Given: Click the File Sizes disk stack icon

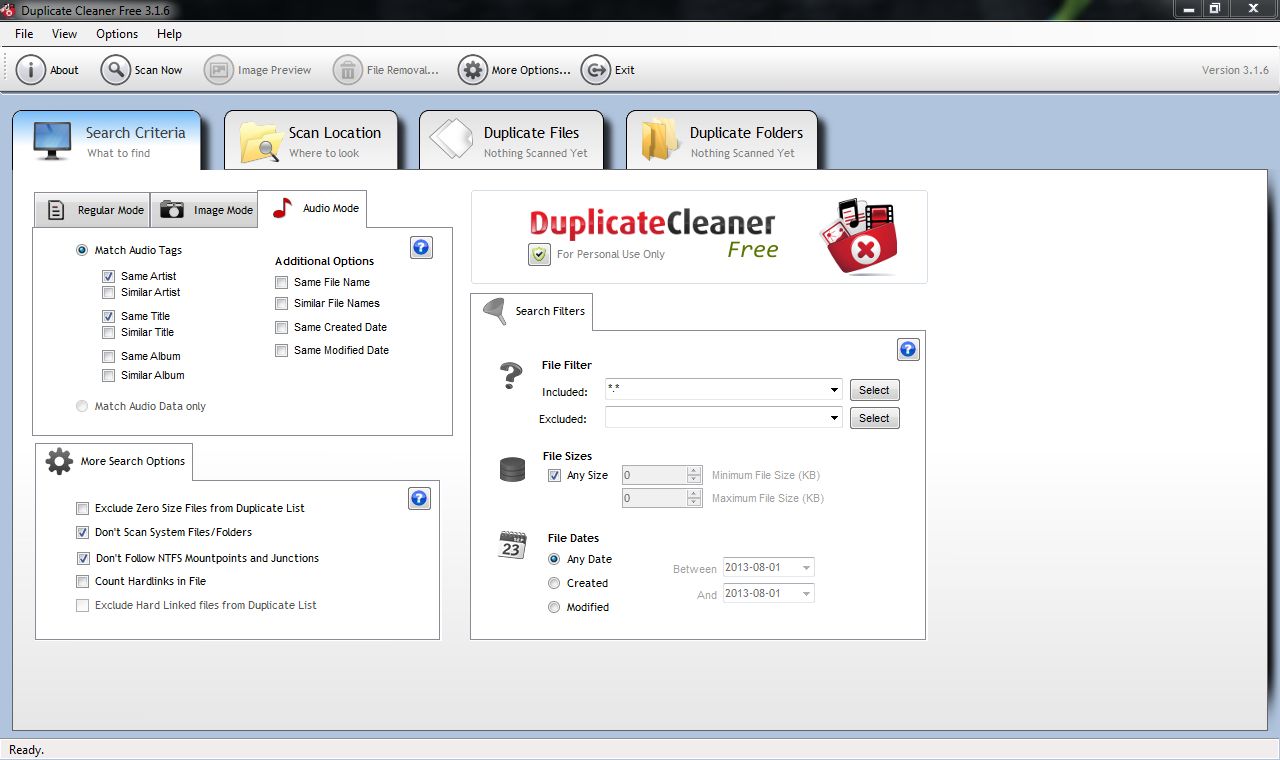Looking at the screenshot, I should click(x=512, y=469).
